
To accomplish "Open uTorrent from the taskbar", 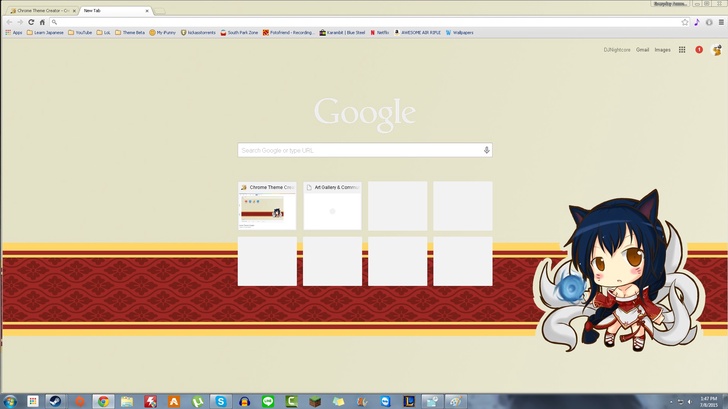I will coord(197,401).
